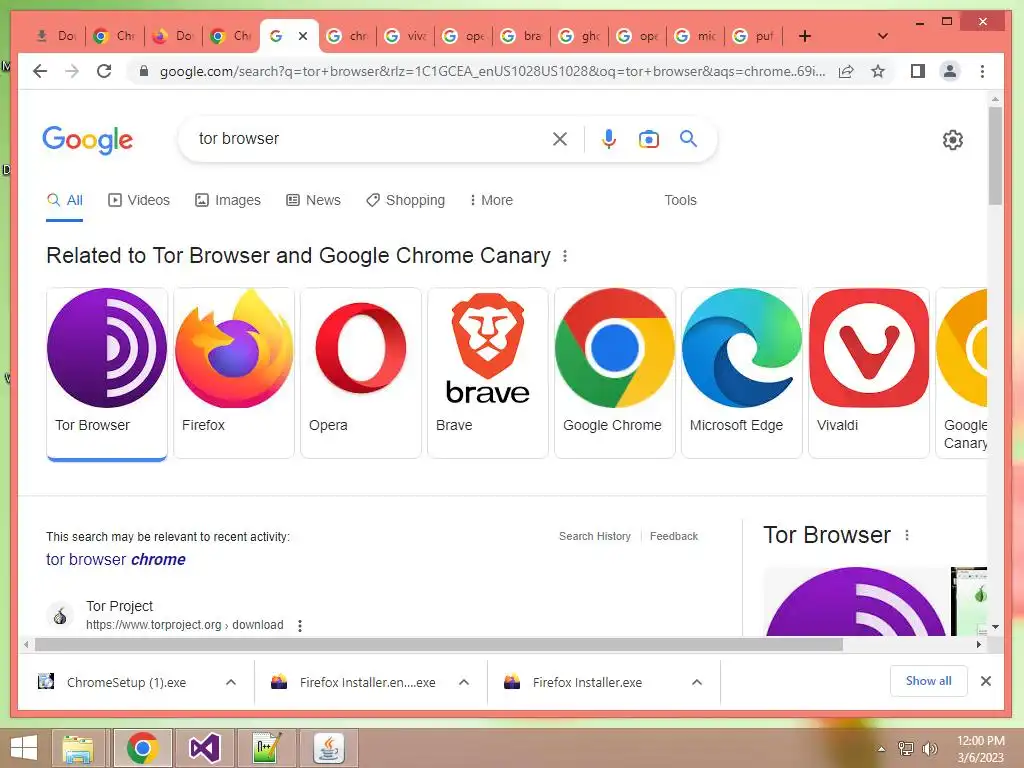Close the active Google tab

click(x=303, y=36)
